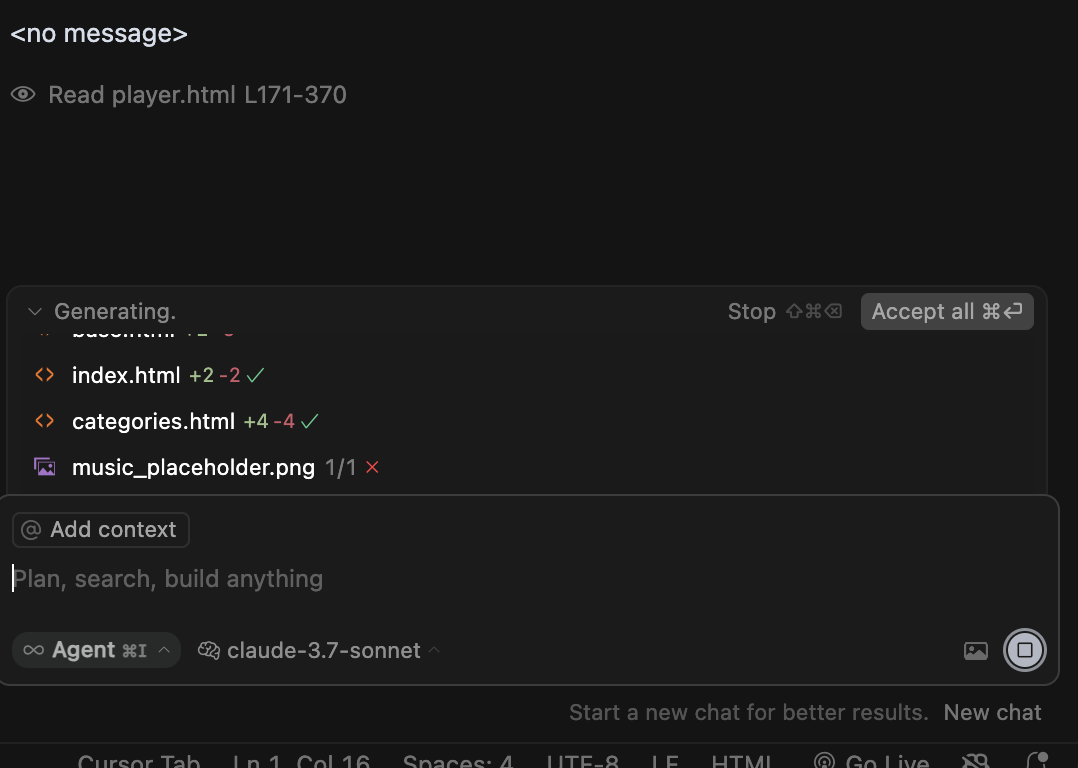The width and height of the screenshot is (1078, 768).
Task: Click the Accept all button
Action: pos(947,311)
